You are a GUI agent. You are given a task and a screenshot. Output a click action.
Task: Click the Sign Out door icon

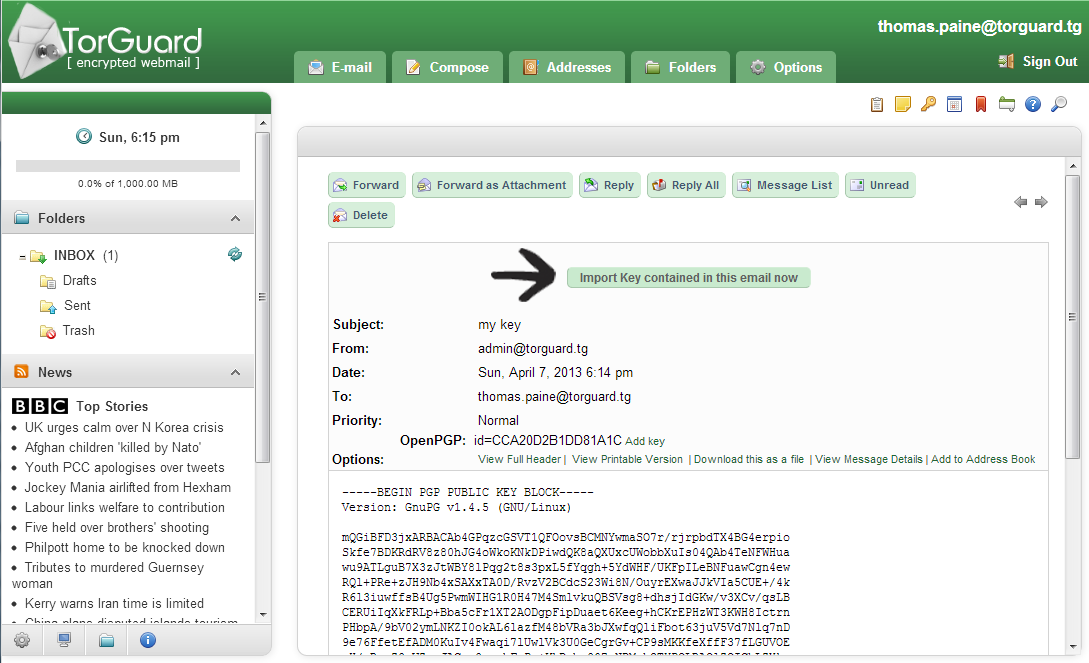tap(1006, 61)
